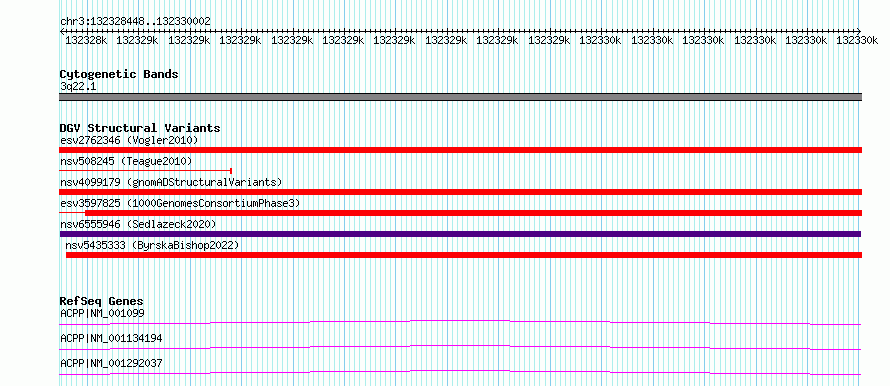Open the ACPP|NM_001292037 transcript label
890x386 pixels.
tap(111, 363)
